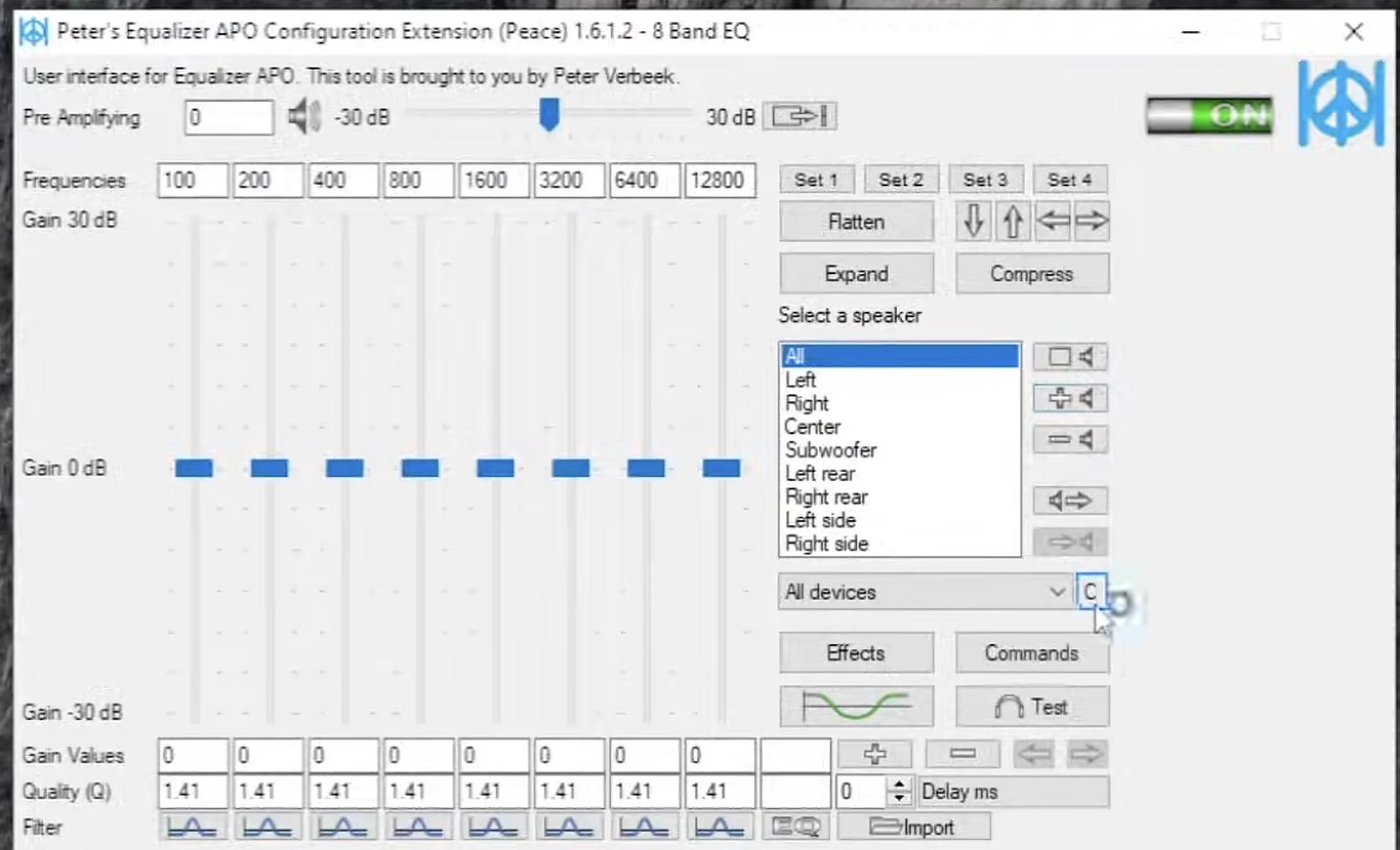The width and height of the screenshot is (1400, 850).
Task: Click the minus speaker icon button
Action: 1070,440
